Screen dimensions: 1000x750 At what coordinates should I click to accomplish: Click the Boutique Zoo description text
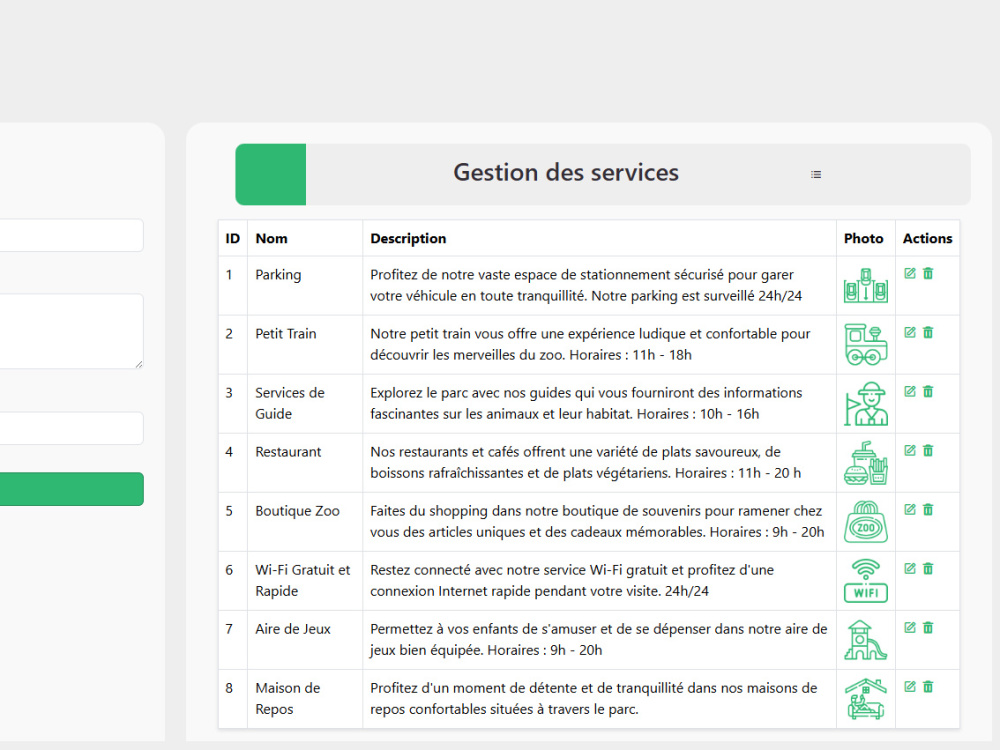[597, 522]
